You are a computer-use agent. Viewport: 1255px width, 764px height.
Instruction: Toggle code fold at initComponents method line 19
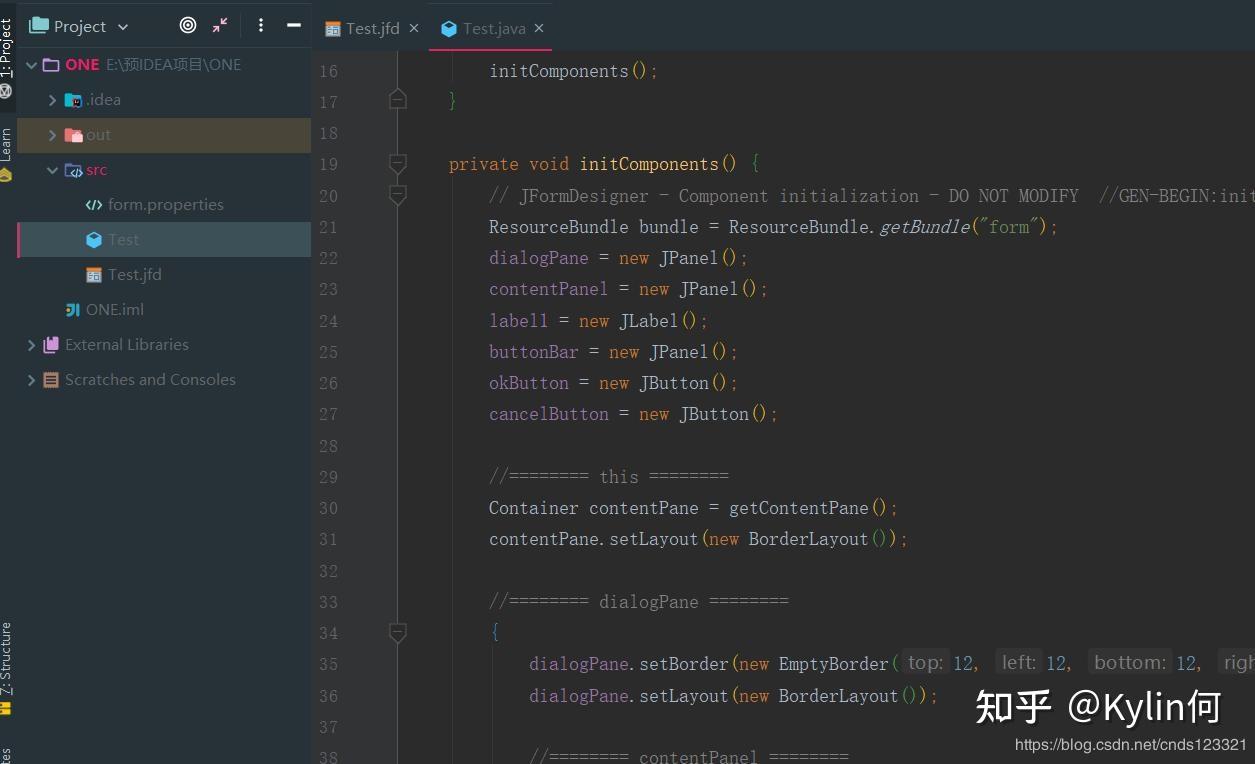(398, 163)
